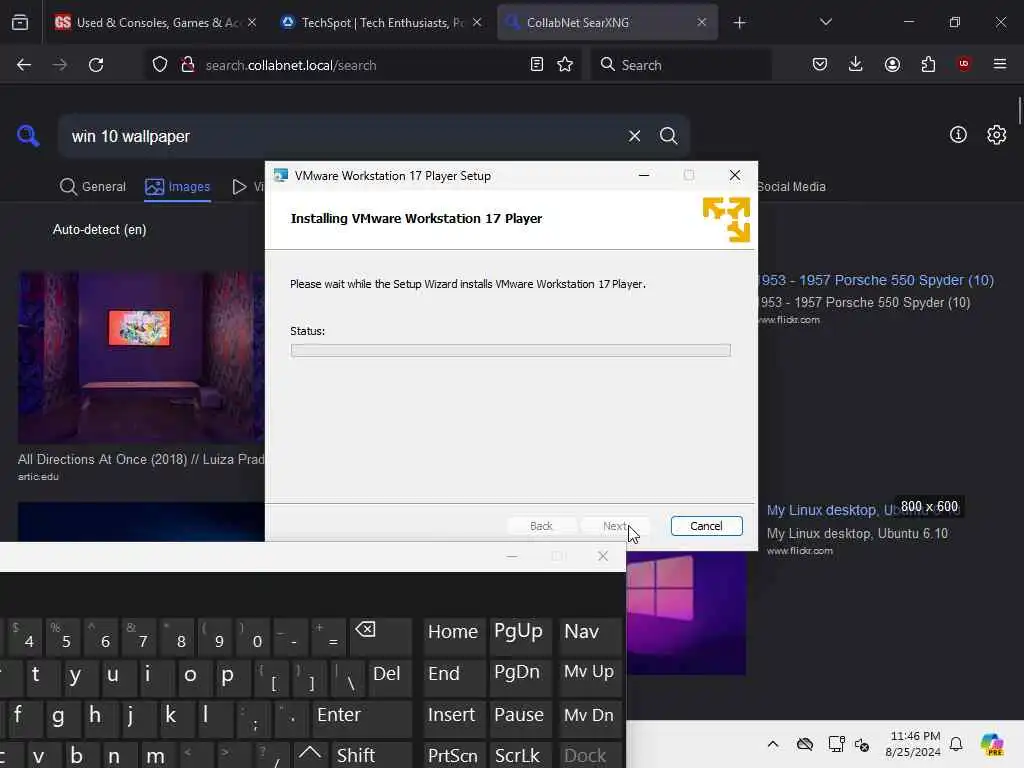Tap the ScrLk key on on-screen keyboard
The width and height of the screenshot is (1024, 768).
pos(519,756)
